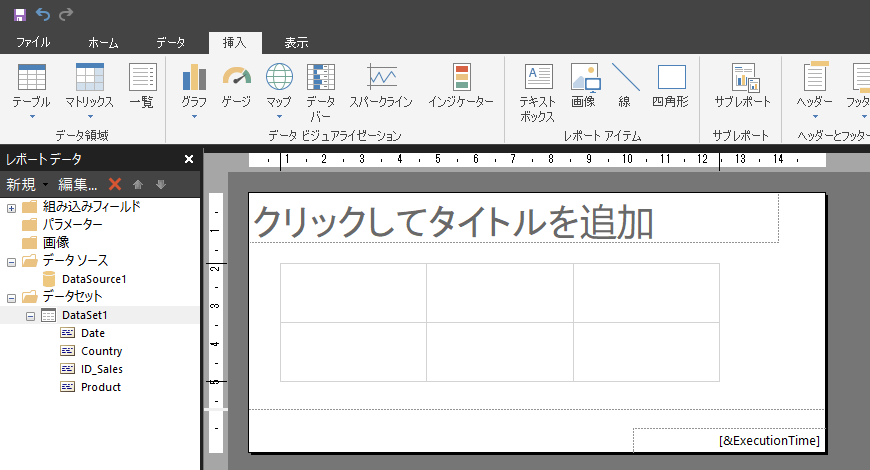Insert a 画像 image item
The width and height of the screenshot is (870, 470).
tap(584, 85)
